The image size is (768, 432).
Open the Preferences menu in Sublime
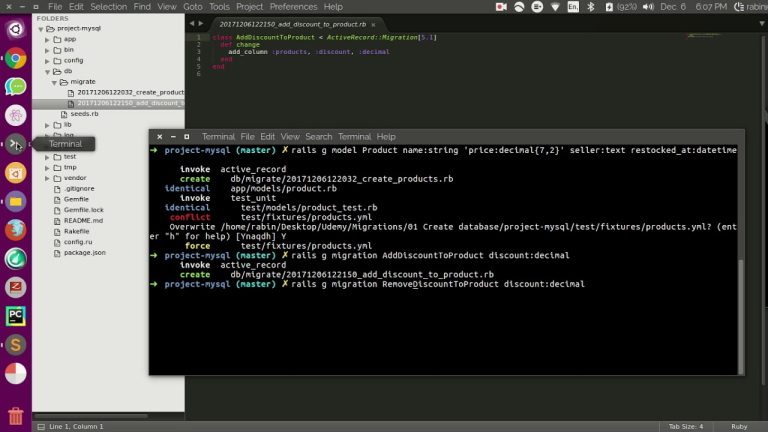point(293,7)
